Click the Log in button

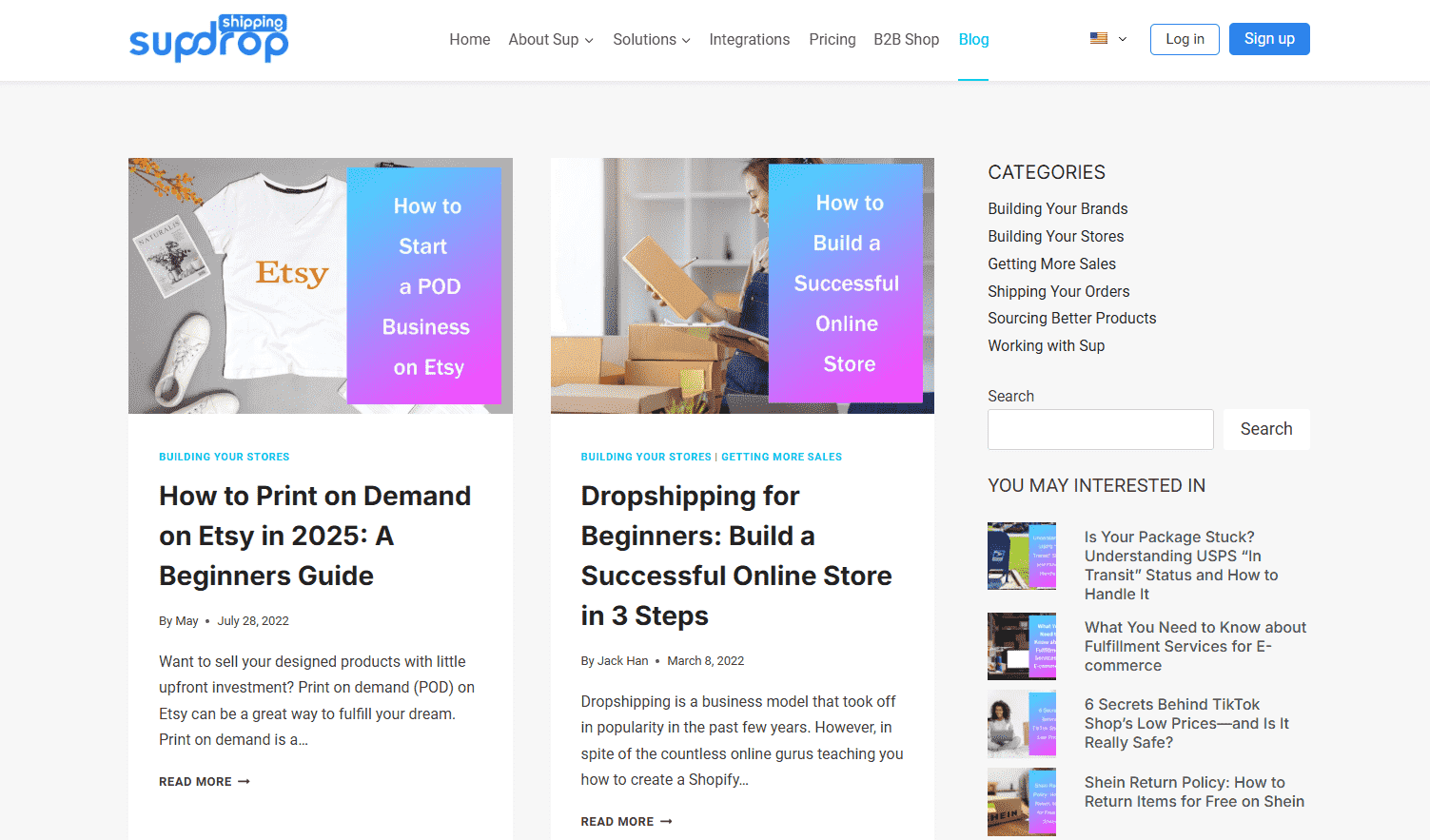point(1184,39)
